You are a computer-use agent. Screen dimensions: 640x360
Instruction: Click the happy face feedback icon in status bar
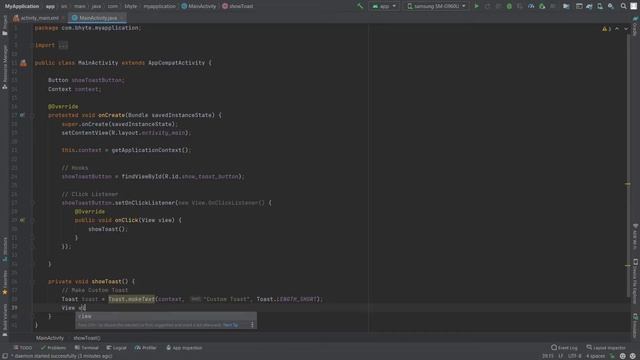point(622,356)
